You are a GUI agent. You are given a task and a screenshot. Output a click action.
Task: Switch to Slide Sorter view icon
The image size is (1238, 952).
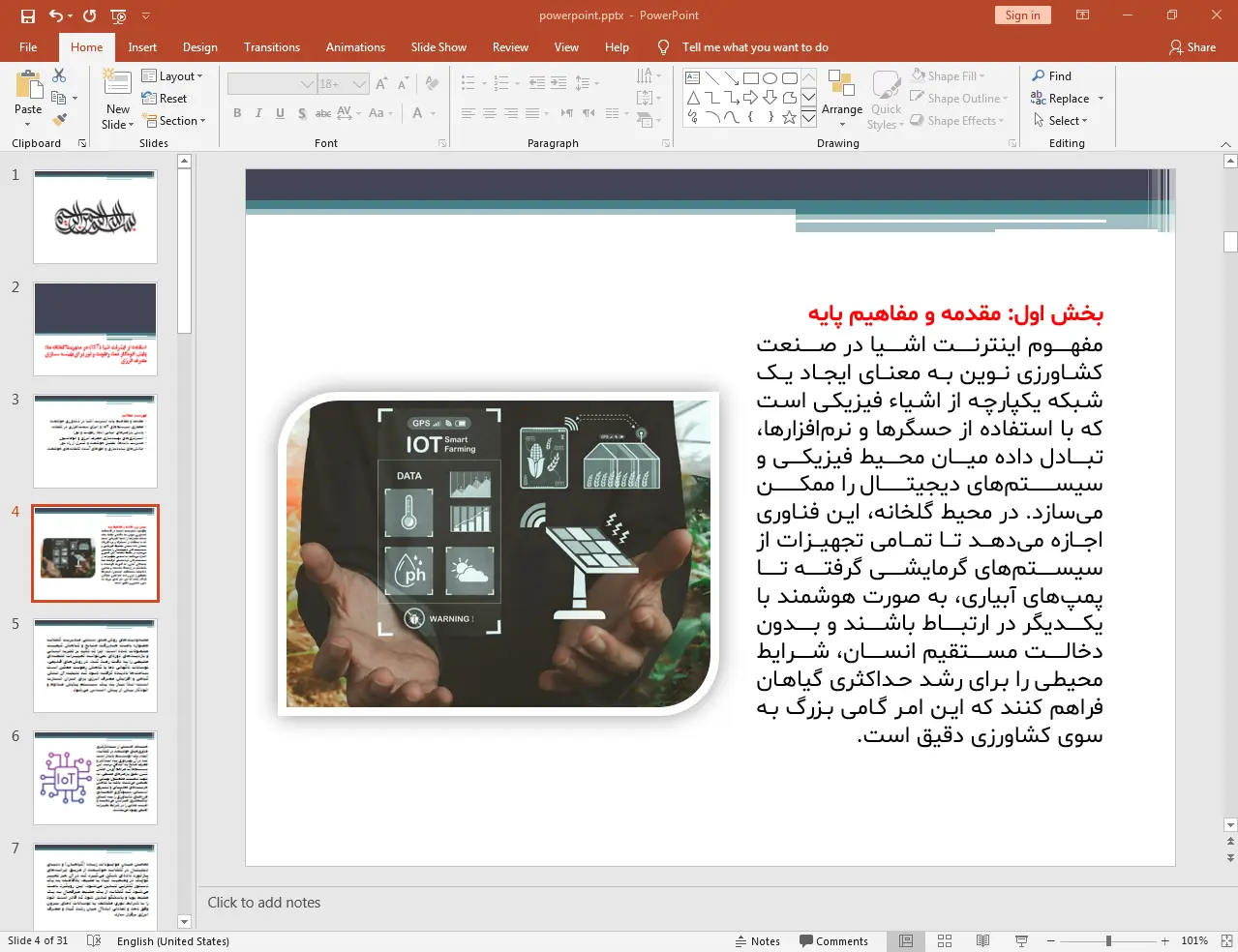(945, 940)
